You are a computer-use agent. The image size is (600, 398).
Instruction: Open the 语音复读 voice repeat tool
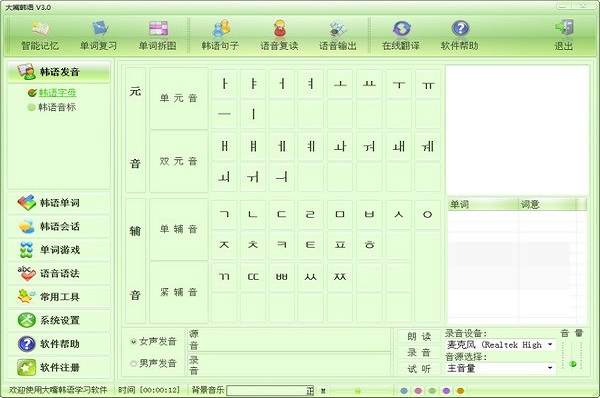pos(279,35)
